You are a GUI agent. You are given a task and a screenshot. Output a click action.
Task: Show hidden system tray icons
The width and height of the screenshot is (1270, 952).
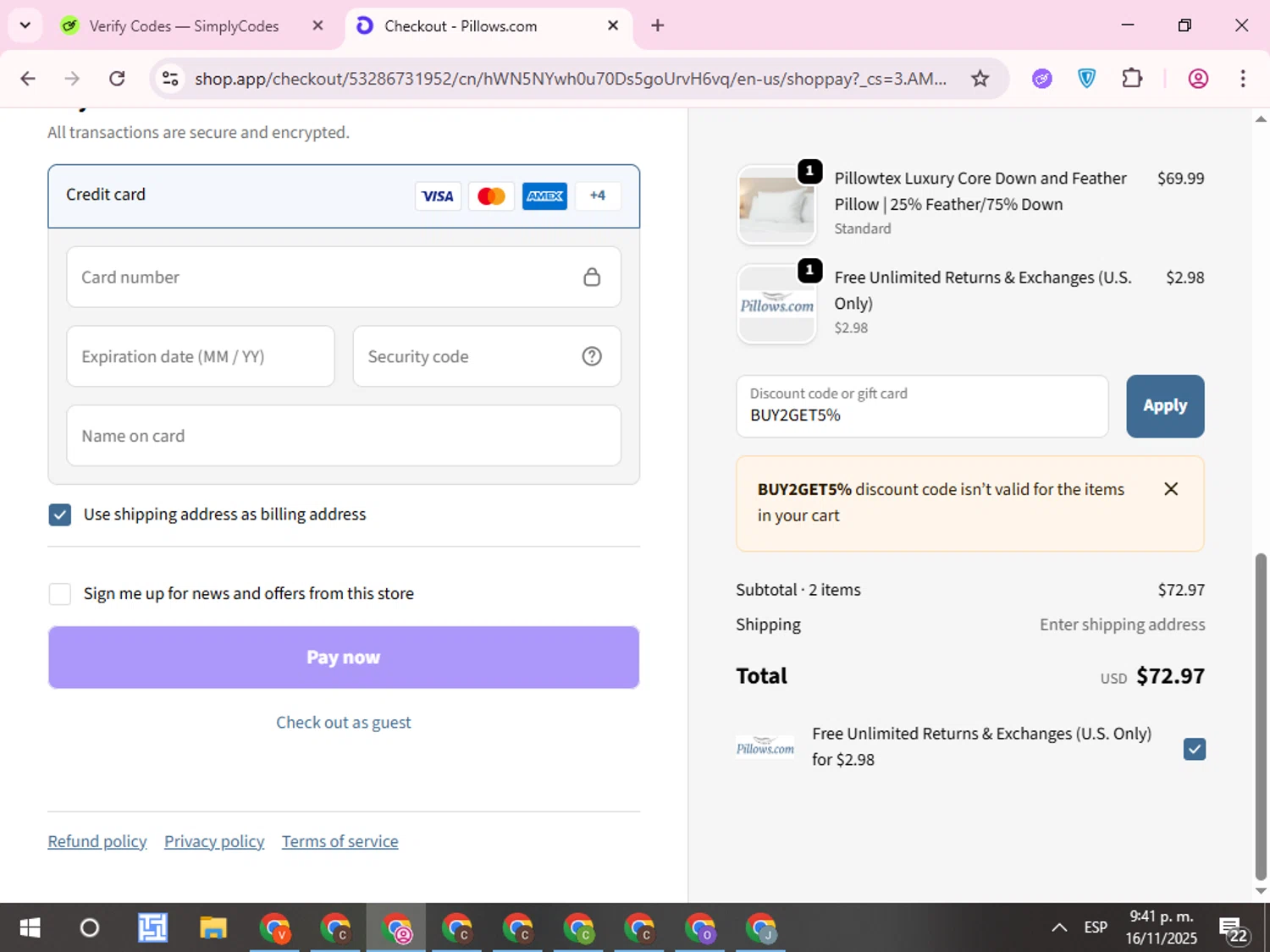point(1059,928)
